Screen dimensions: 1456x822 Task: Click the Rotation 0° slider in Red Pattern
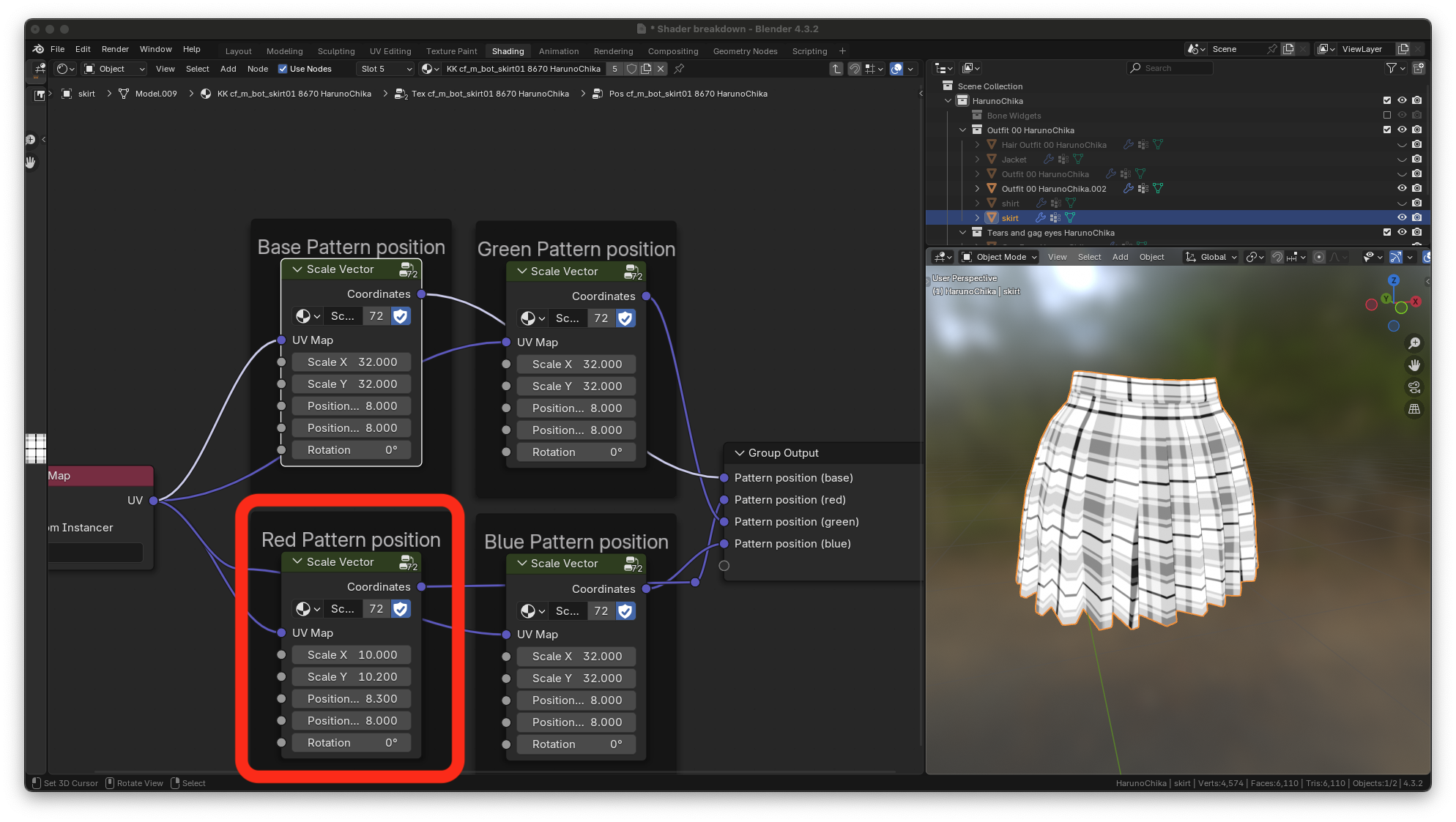352,743
